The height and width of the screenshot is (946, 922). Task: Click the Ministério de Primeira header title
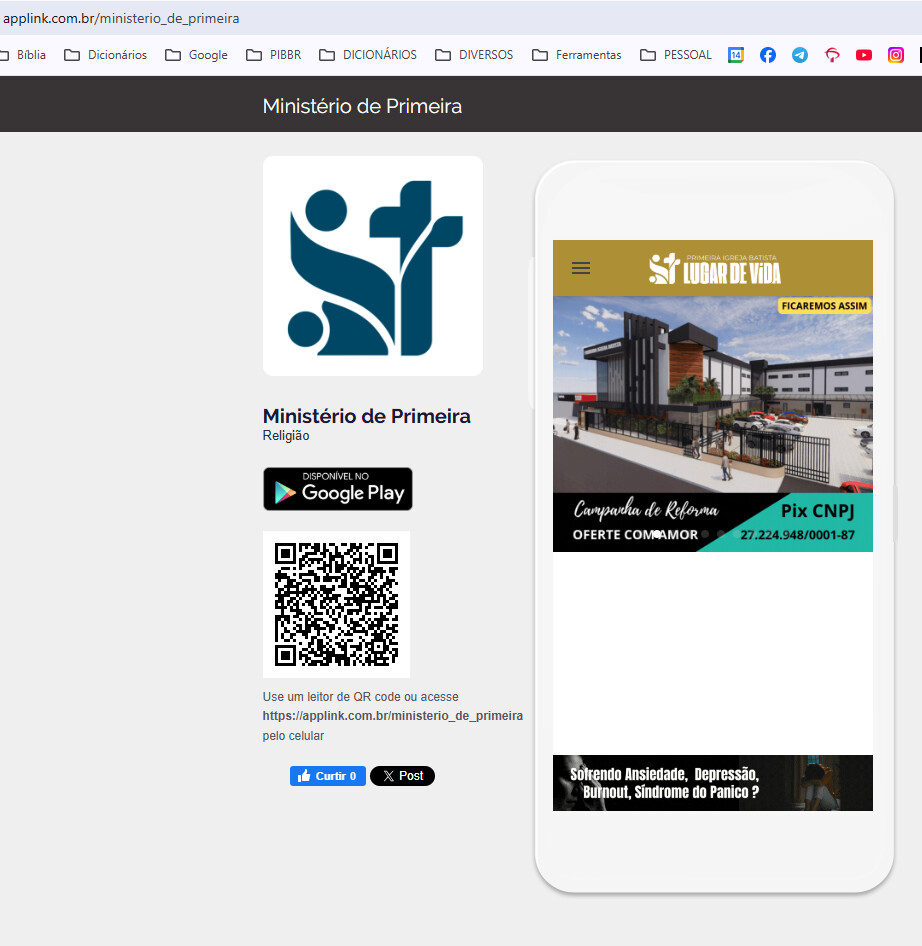362,106
